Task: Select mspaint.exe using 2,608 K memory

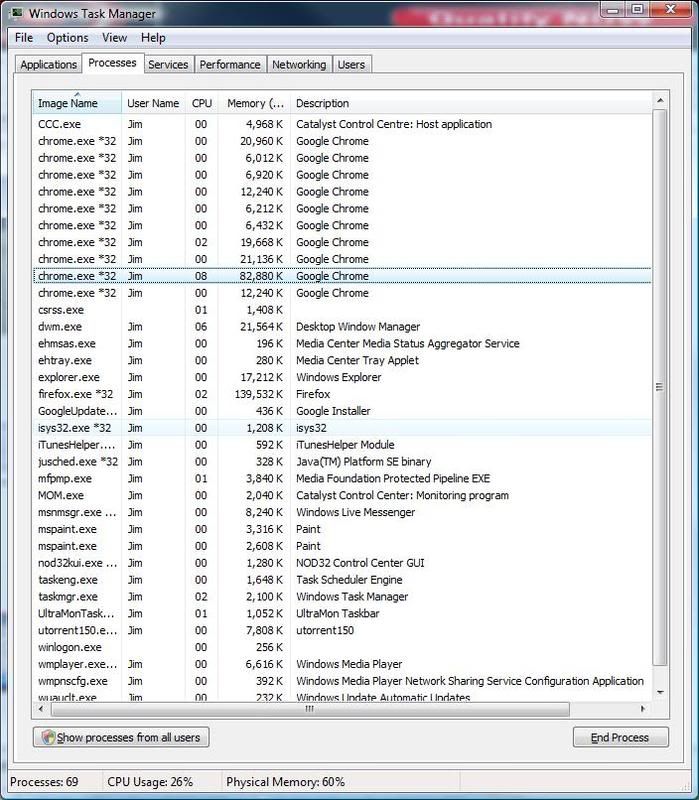Action: click(x=342, y=546)
